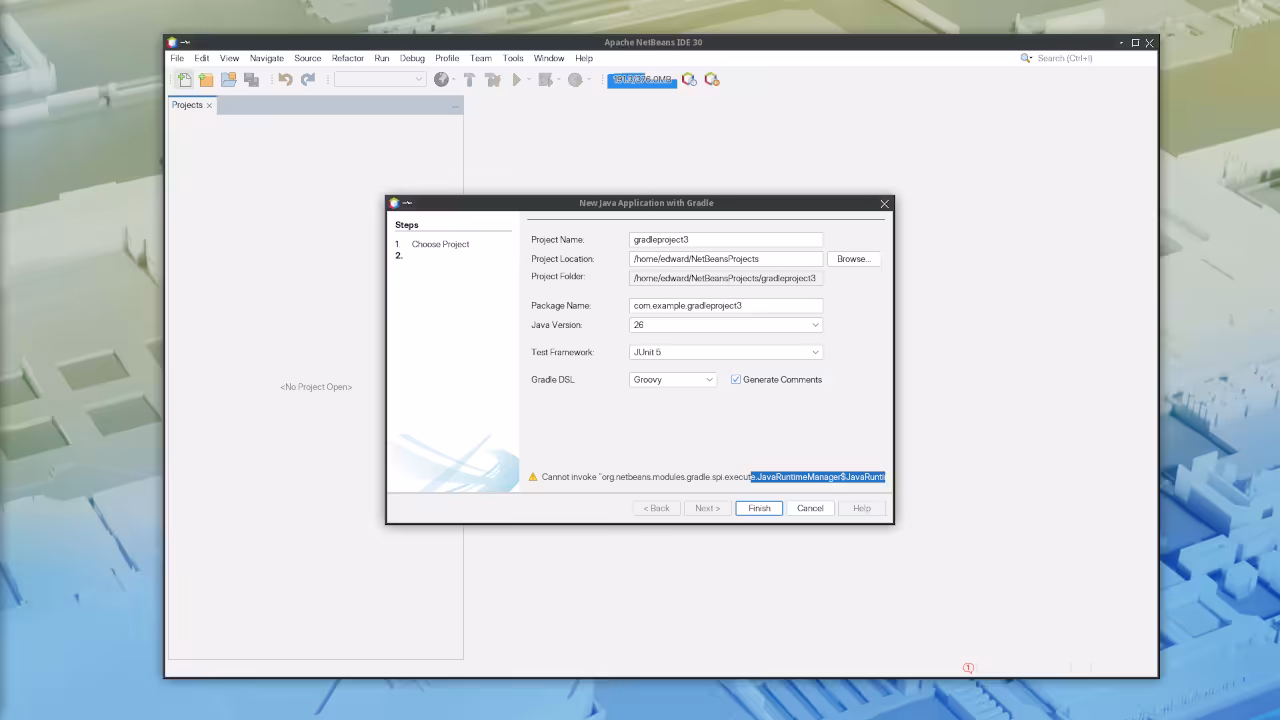
Task: Open the Window menu
Action: click(549, 58)
